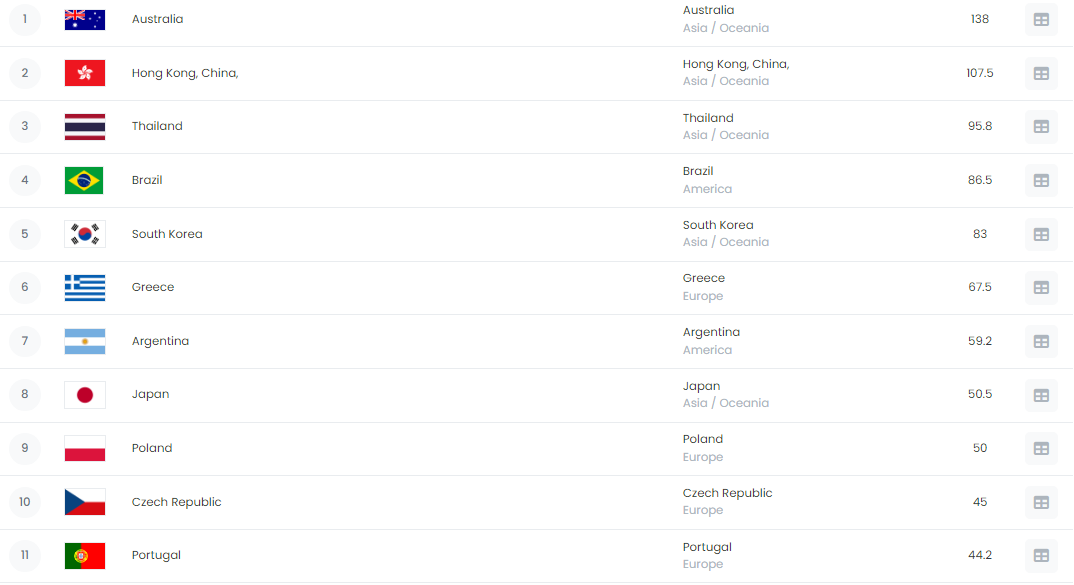This screenshot has width=1074, height=585.
Task: Click the Argentina name in the team column
Action: (160, 341)
